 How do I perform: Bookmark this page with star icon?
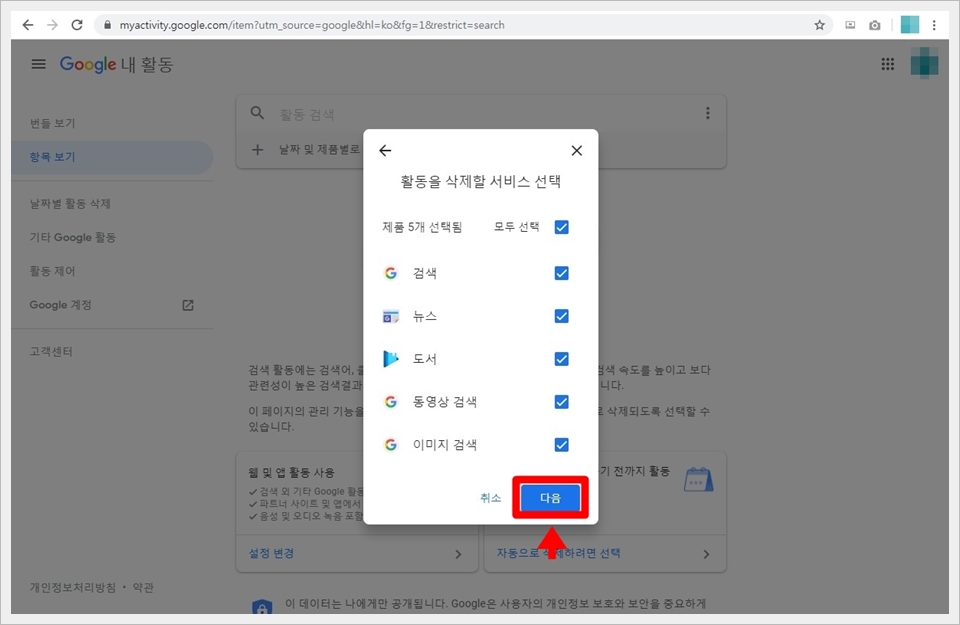tap(819, 25)
